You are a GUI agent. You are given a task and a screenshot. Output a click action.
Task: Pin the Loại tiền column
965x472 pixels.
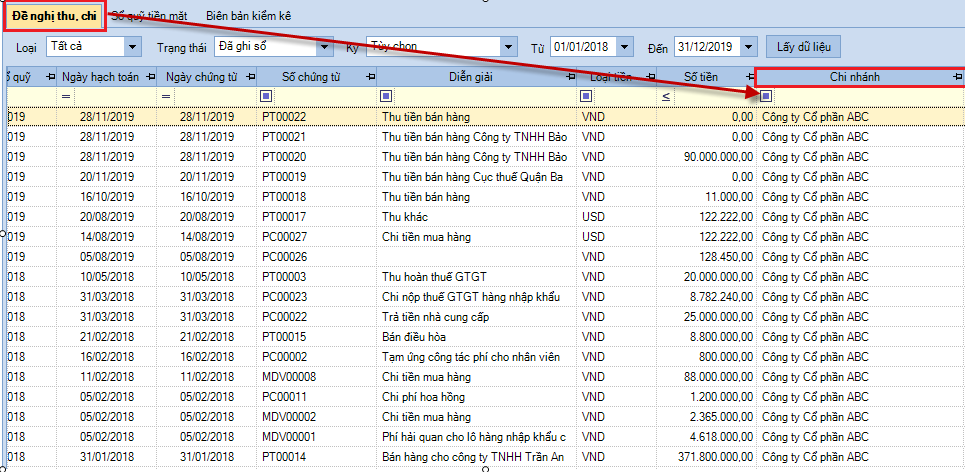(650, 77)
